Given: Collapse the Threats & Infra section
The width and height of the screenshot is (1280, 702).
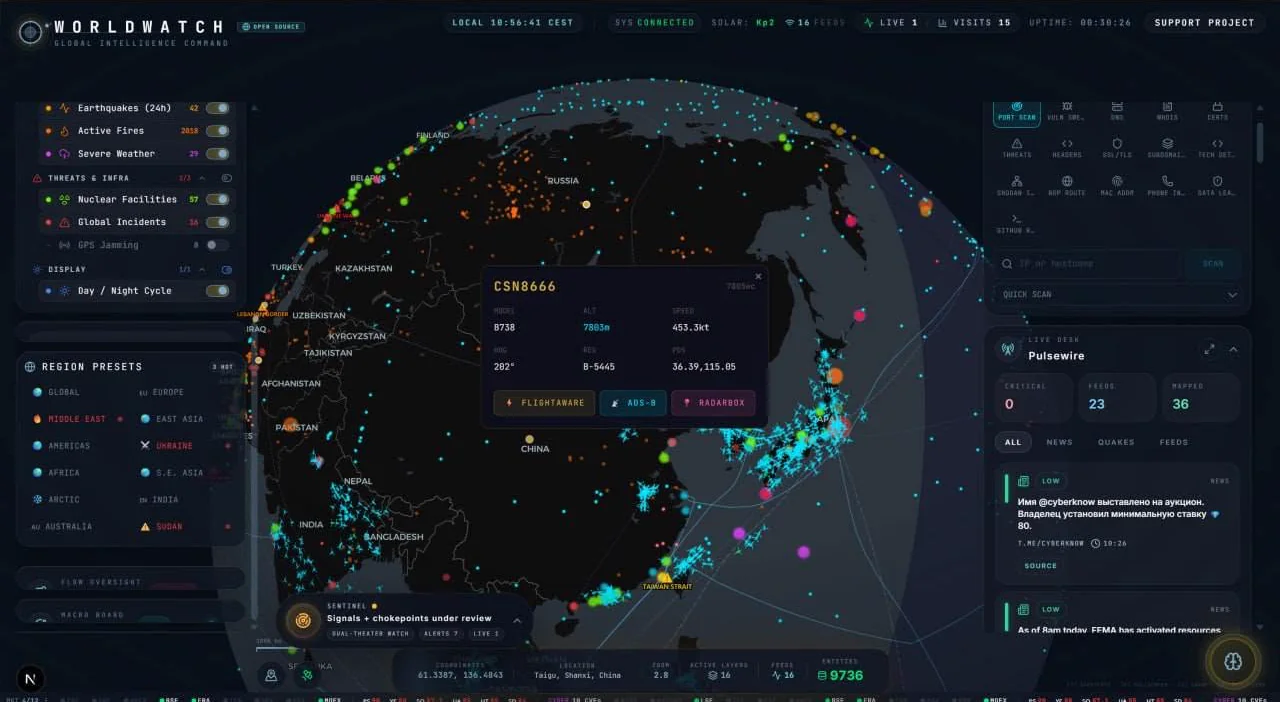Looking at the screenshot, I should (200, 178).
